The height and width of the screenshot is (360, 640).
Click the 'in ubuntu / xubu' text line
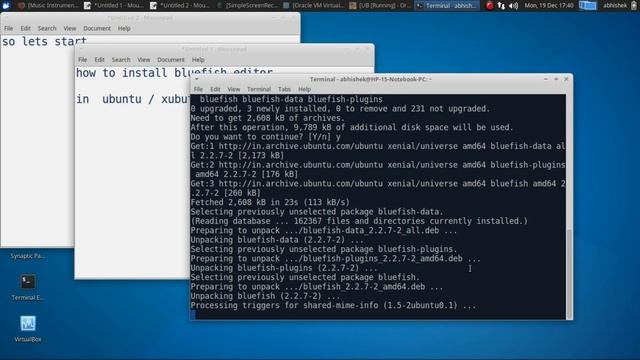pyautogui.click(x=133, y=99)
